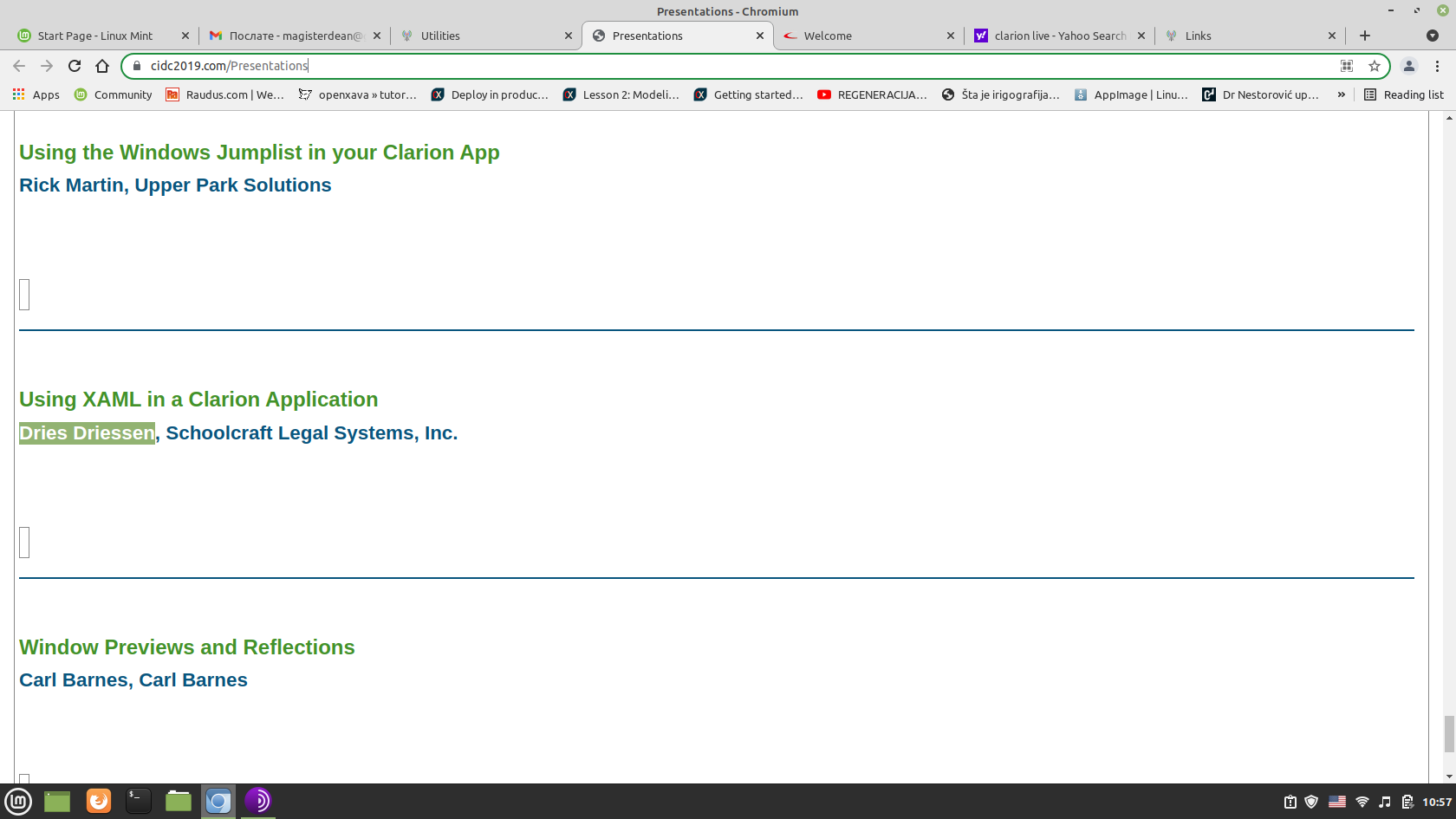Click the forward navigation arrow
The image size is (1456, 819).
45,66
